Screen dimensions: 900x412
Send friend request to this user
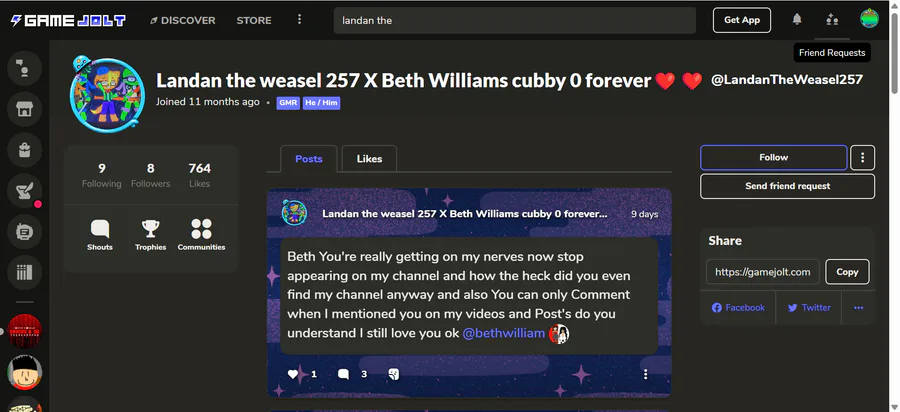(788, 186)
